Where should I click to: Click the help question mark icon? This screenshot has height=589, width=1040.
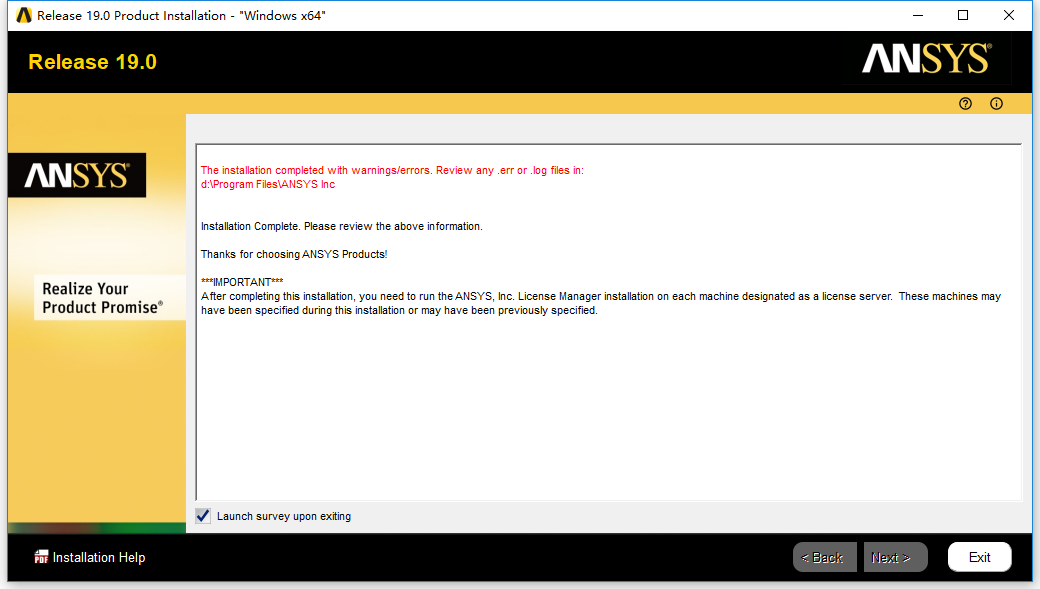pos(965,103)
